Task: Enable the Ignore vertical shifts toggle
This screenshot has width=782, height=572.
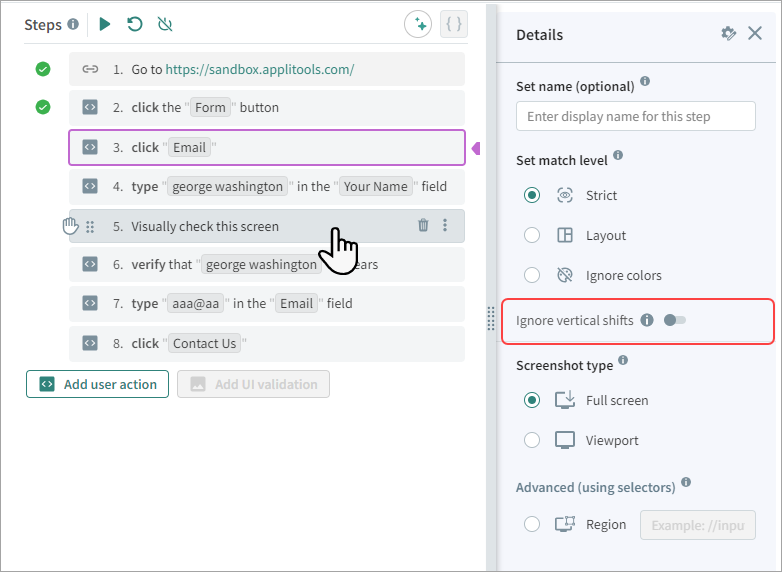Action: pos(674,320)
